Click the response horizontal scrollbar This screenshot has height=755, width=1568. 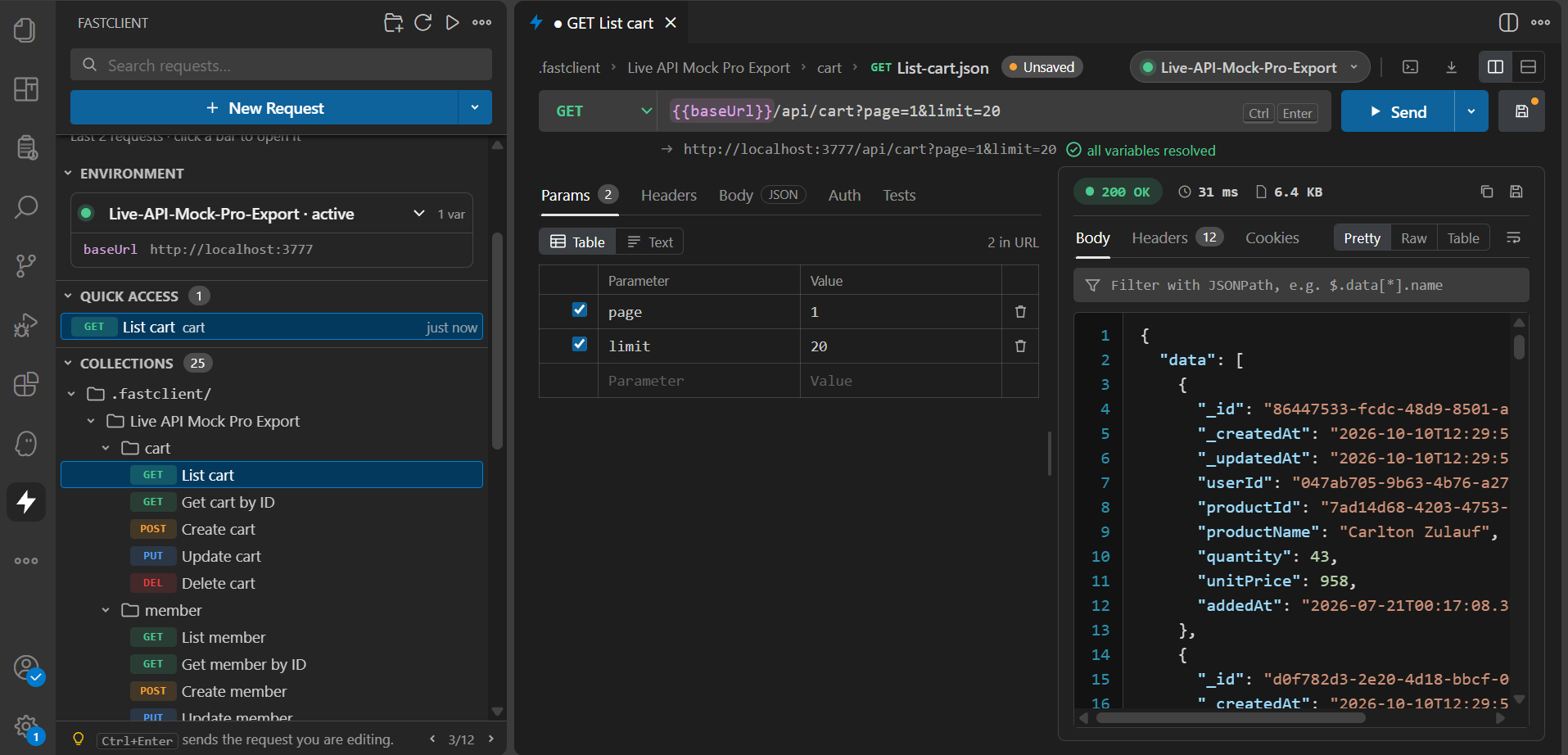pyautogui.click(x=1231, y=718)
